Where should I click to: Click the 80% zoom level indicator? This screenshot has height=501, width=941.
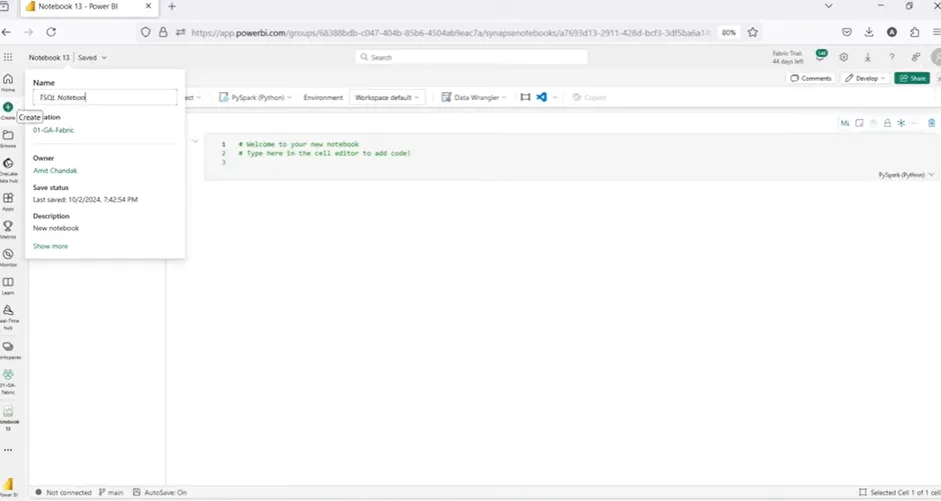pyautogui.click(x=729, y=32)
